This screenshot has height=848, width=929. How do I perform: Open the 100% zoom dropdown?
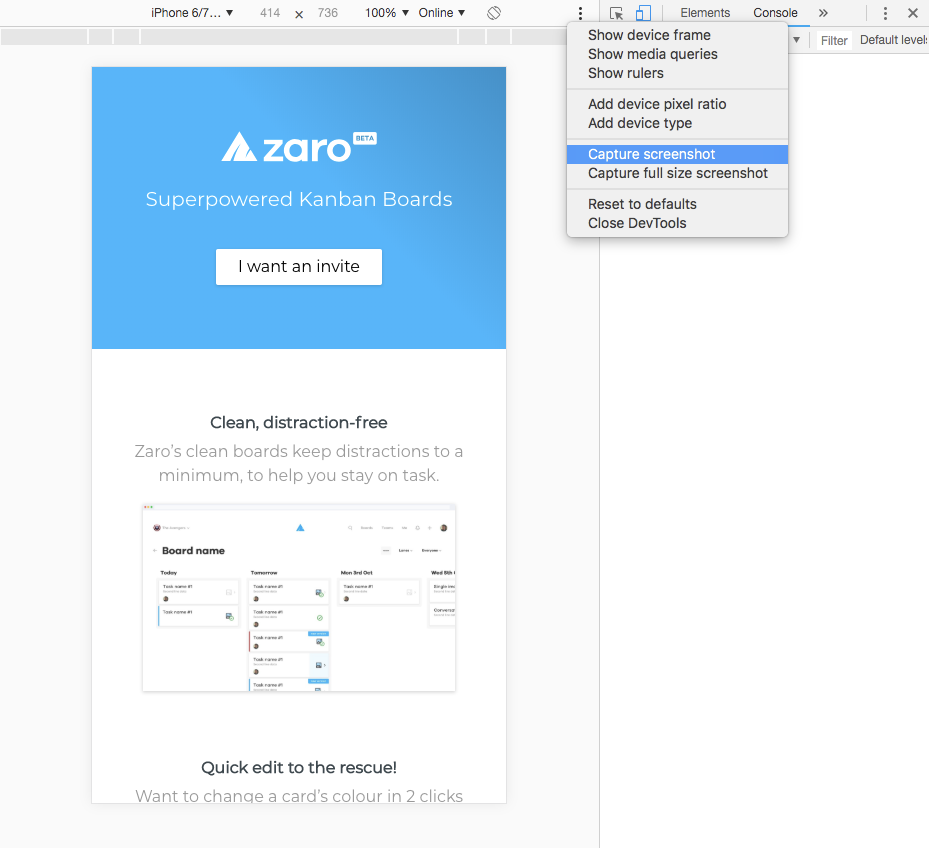click(386, 12)
